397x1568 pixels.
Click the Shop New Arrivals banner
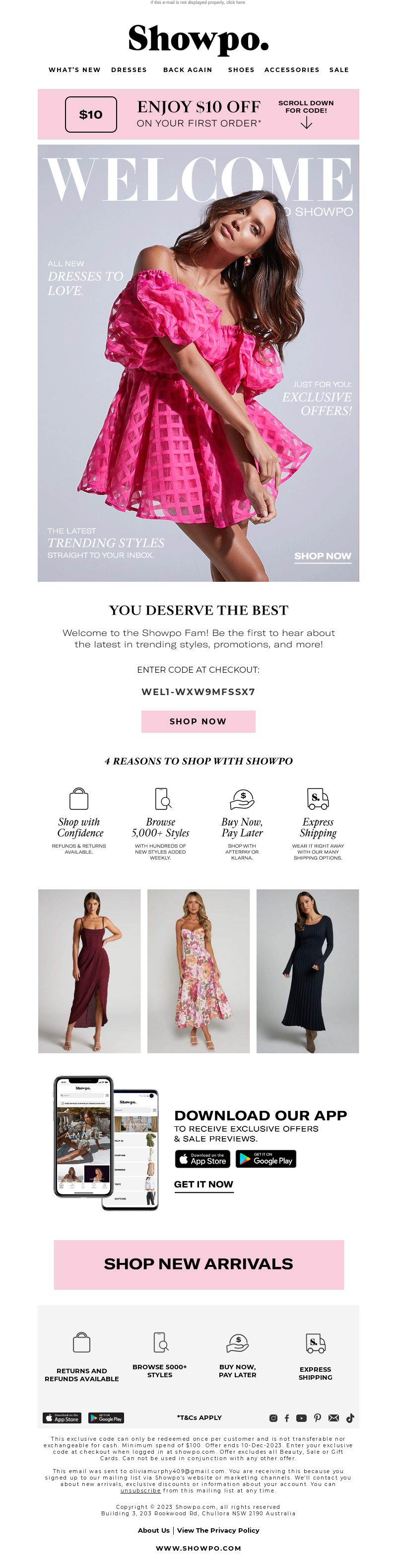[x=199, y=1264]
